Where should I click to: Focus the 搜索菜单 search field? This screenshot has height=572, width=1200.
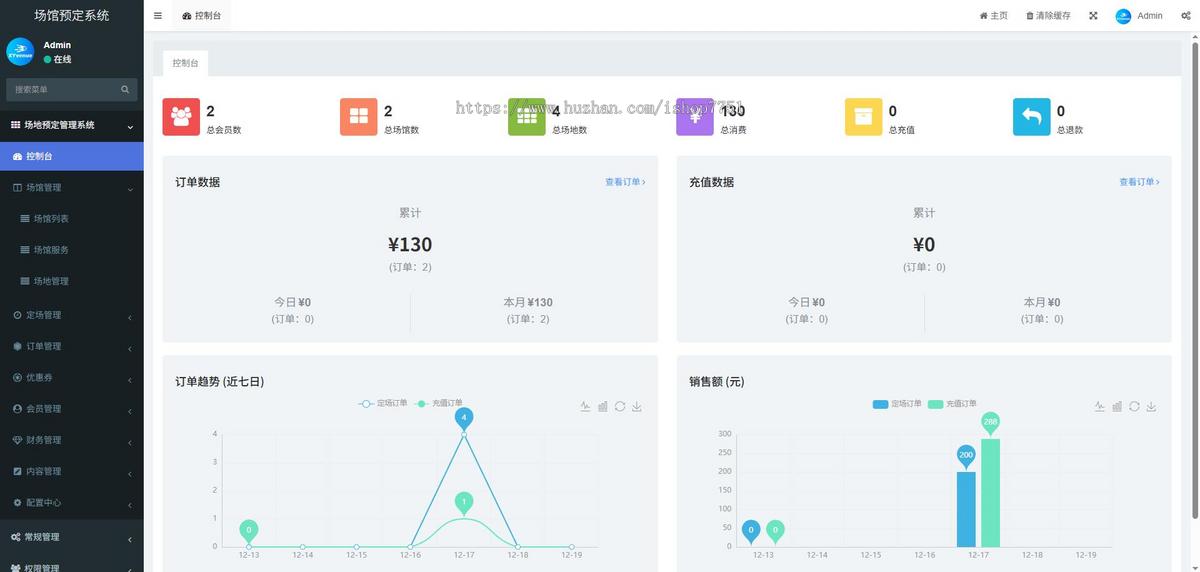(x=64, y=89)
